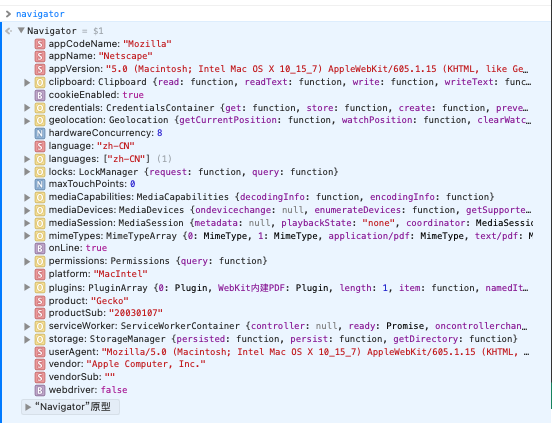Select the userAgent property row
This screenshot has width=552, height=423.
(x=282, y=352)
